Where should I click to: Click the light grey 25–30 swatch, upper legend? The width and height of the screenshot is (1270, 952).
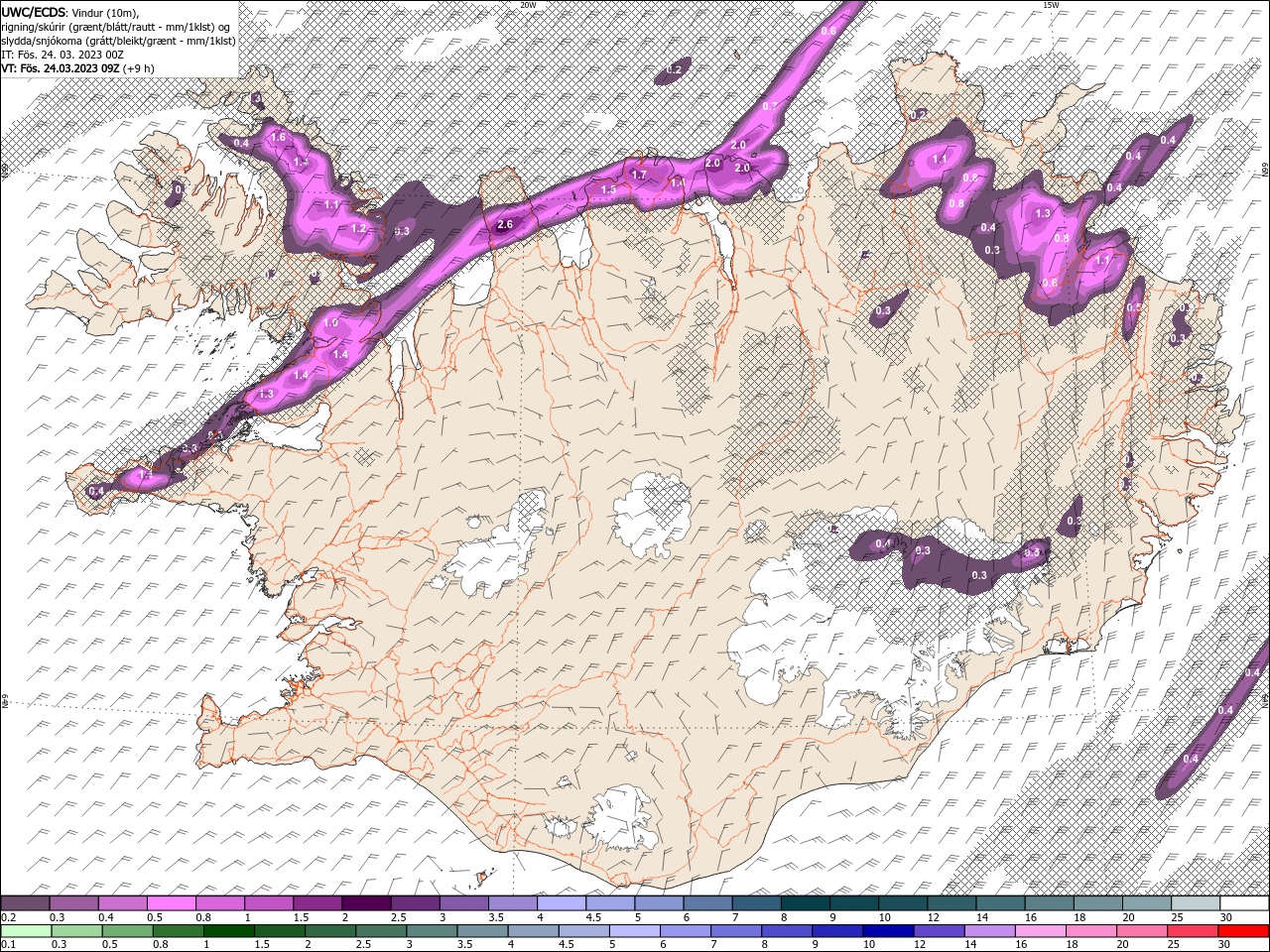click(1196, 903)
